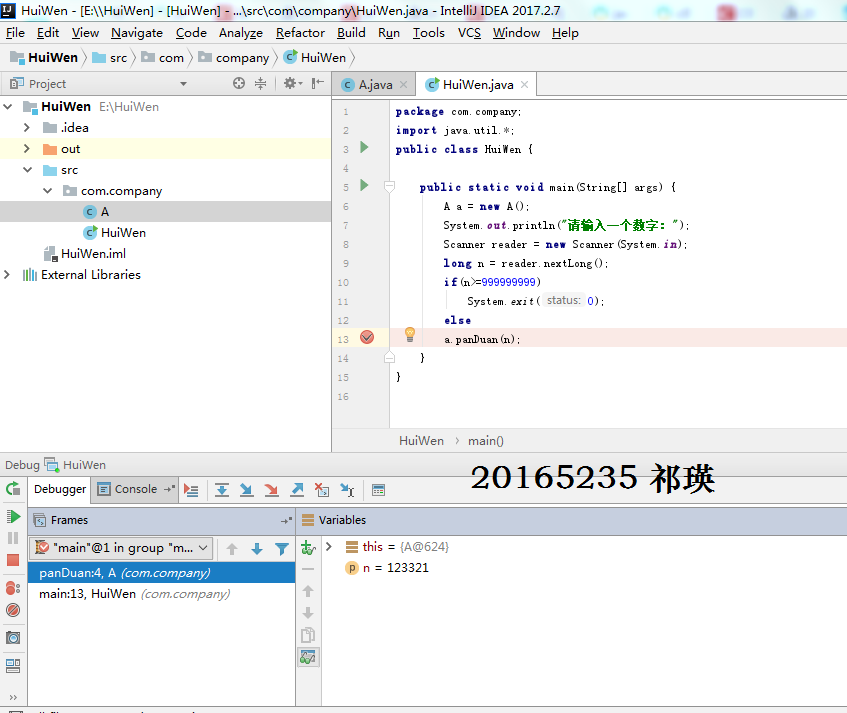Collapse main method fold marker line 5
Image resolution: width=847 pixels, height=713 pixels.
[x=389, y=187]
